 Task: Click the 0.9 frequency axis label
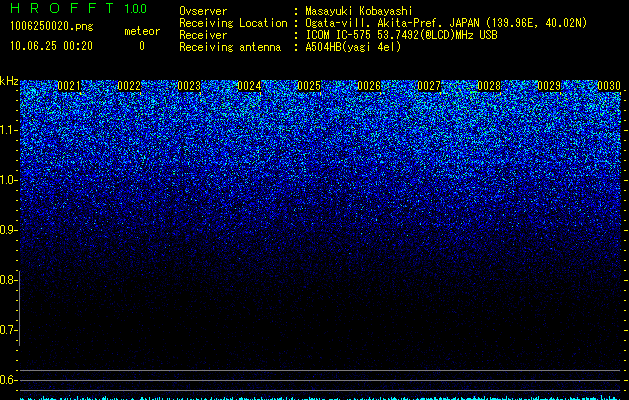pyautogui.click(x=8, y=230)
